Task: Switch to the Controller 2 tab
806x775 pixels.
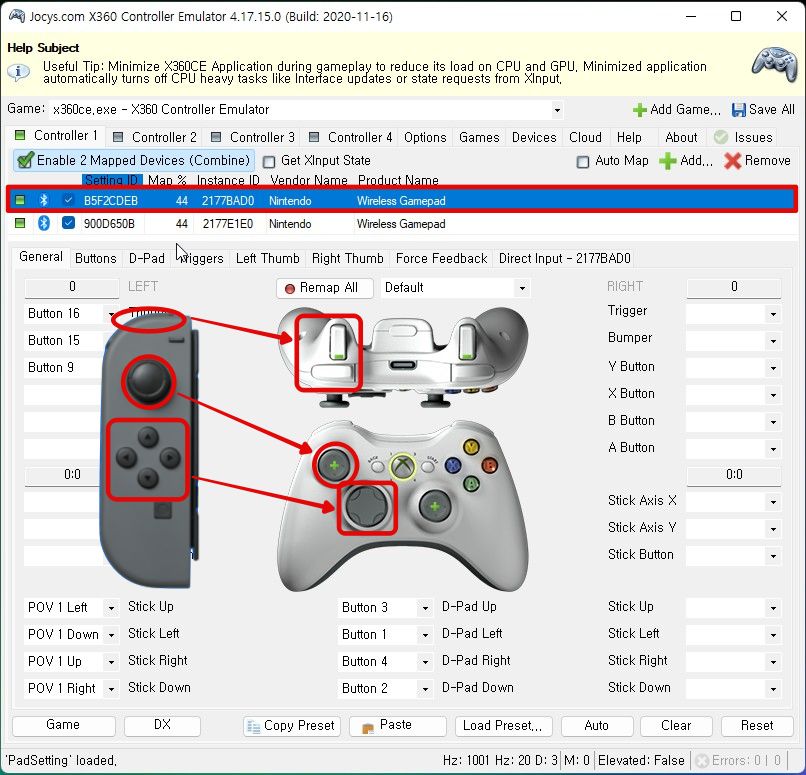Action: 155,137
